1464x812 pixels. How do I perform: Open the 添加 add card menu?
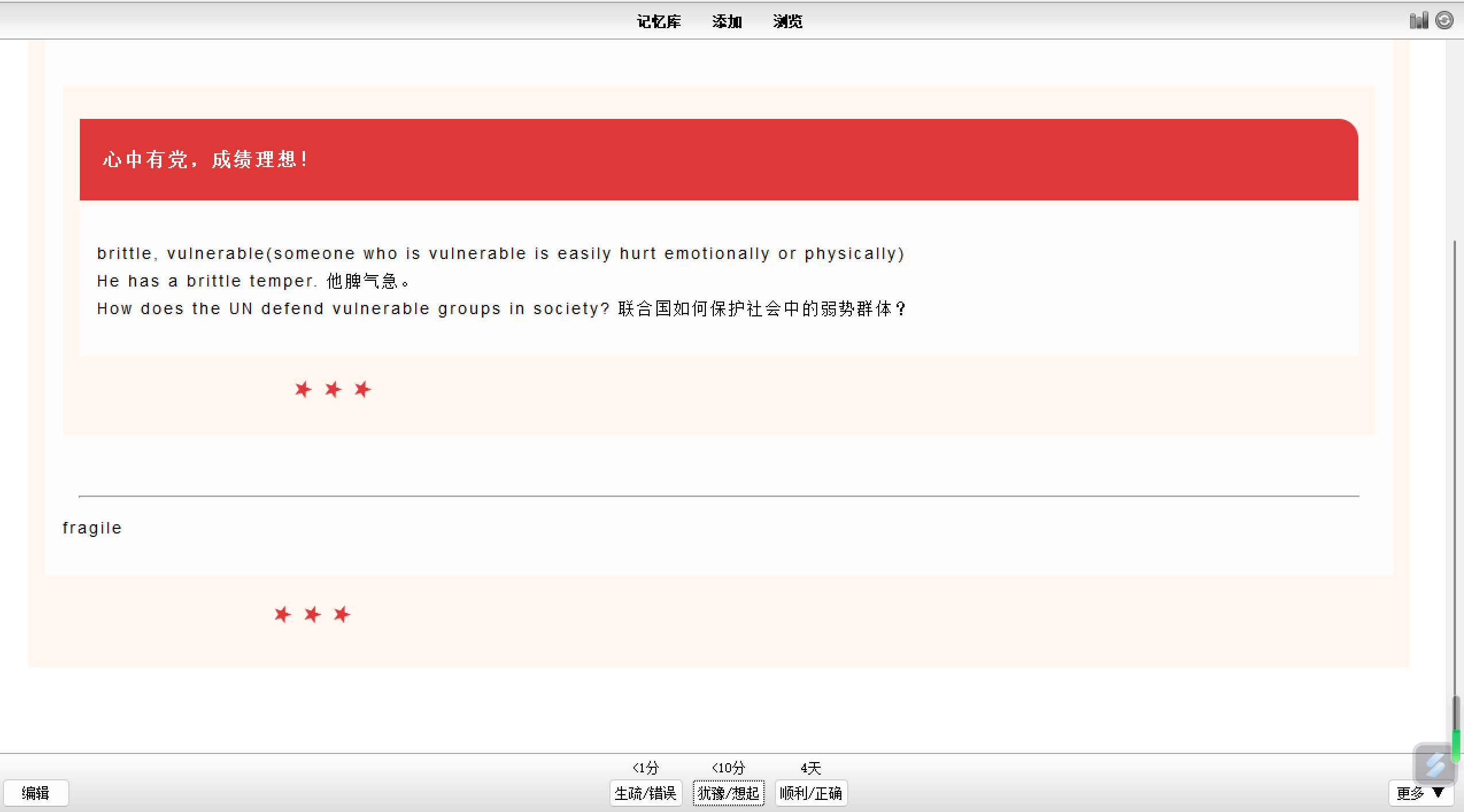[x=727, y=22]
